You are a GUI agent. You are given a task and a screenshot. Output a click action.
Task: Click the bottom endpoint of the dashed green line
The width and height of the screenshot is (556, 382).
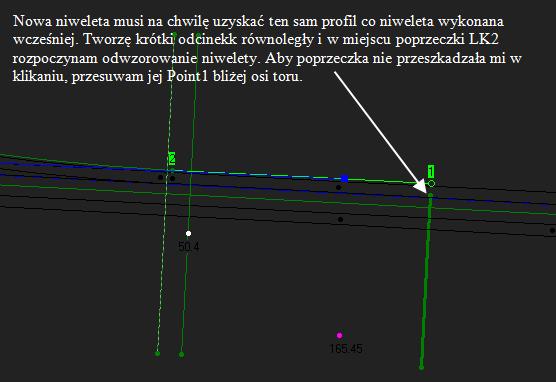157,353
